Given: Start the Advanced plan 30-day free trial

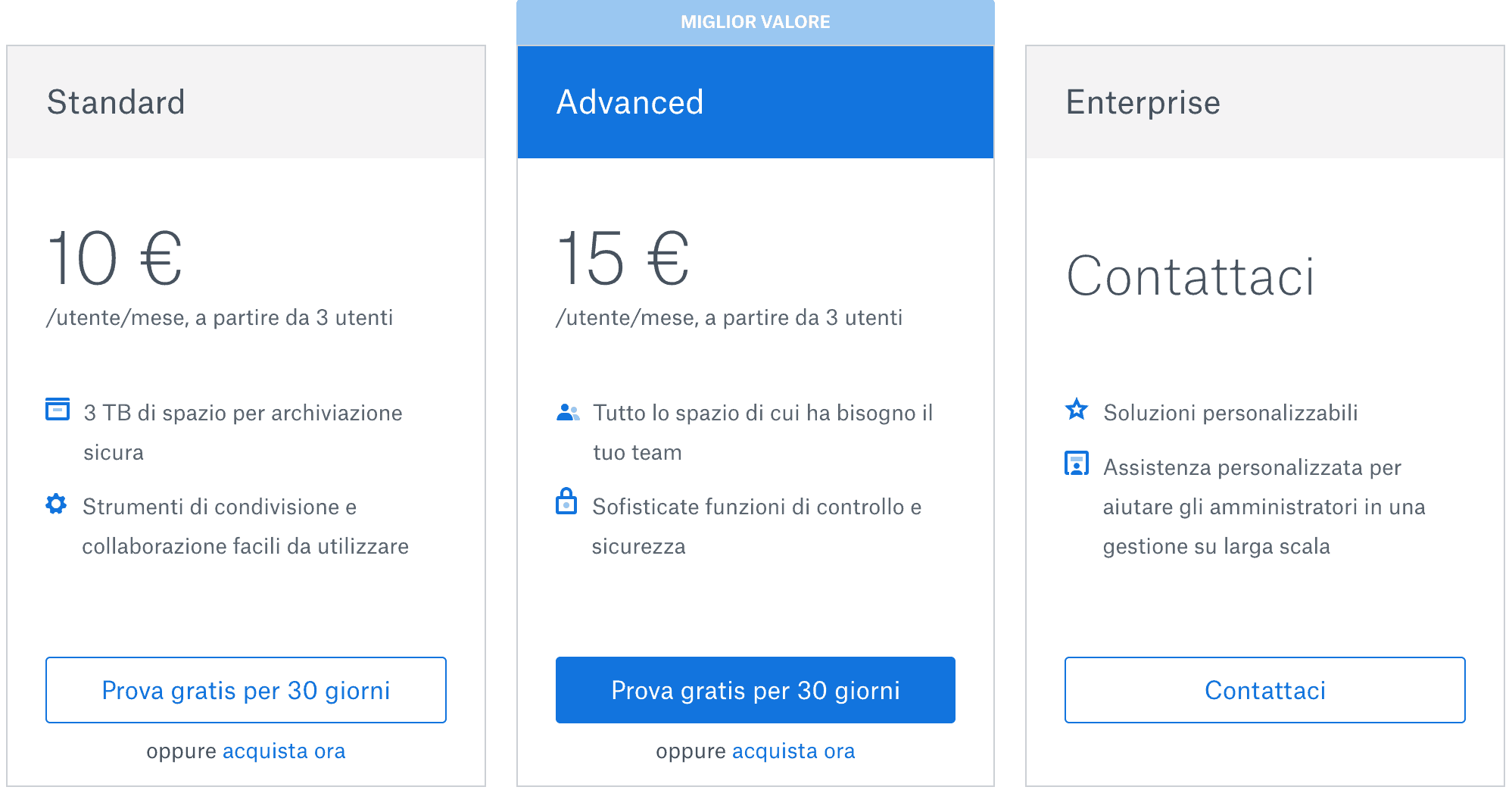Looking at the screenshot, I should tap(755, 690).
